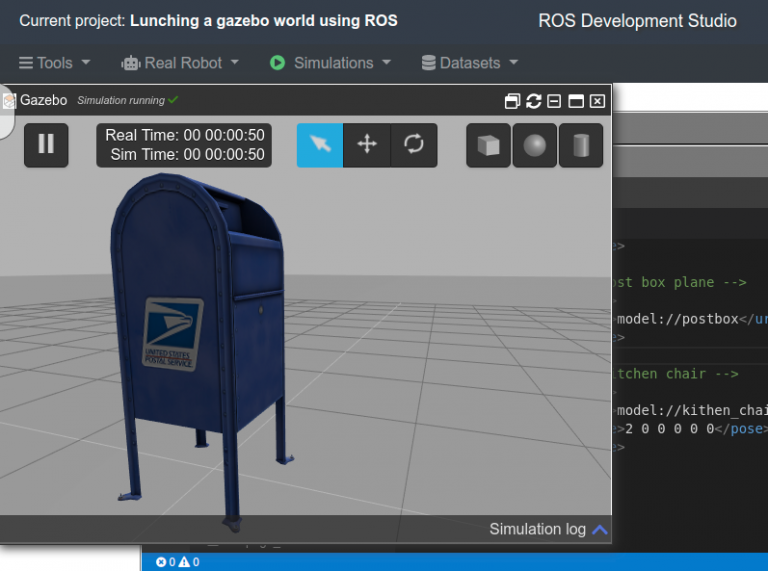768x571 pixels.
Task: Click the 'Simulation running' status text
Action: coord(121,100)
